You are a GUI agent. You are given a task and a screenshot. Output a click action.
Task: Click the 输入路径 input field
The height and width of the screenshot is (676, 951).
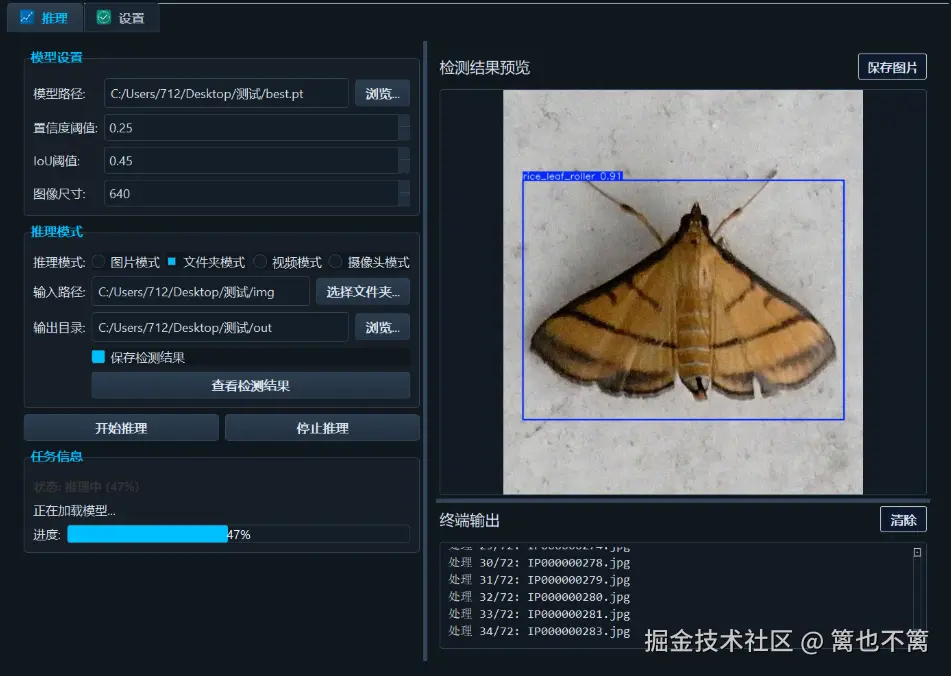[x=200, y=292]
